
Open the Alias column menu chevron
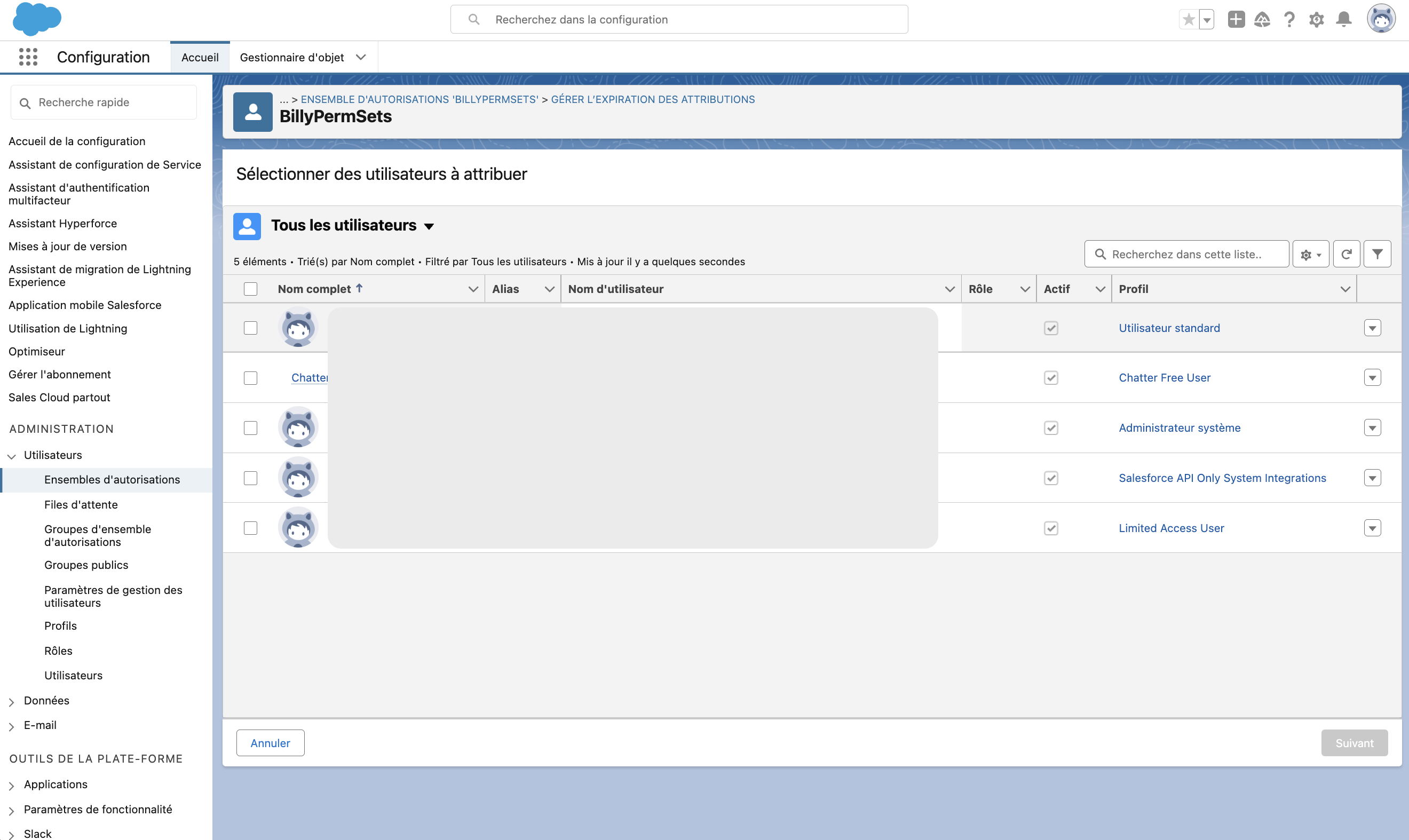coord(549,289)
